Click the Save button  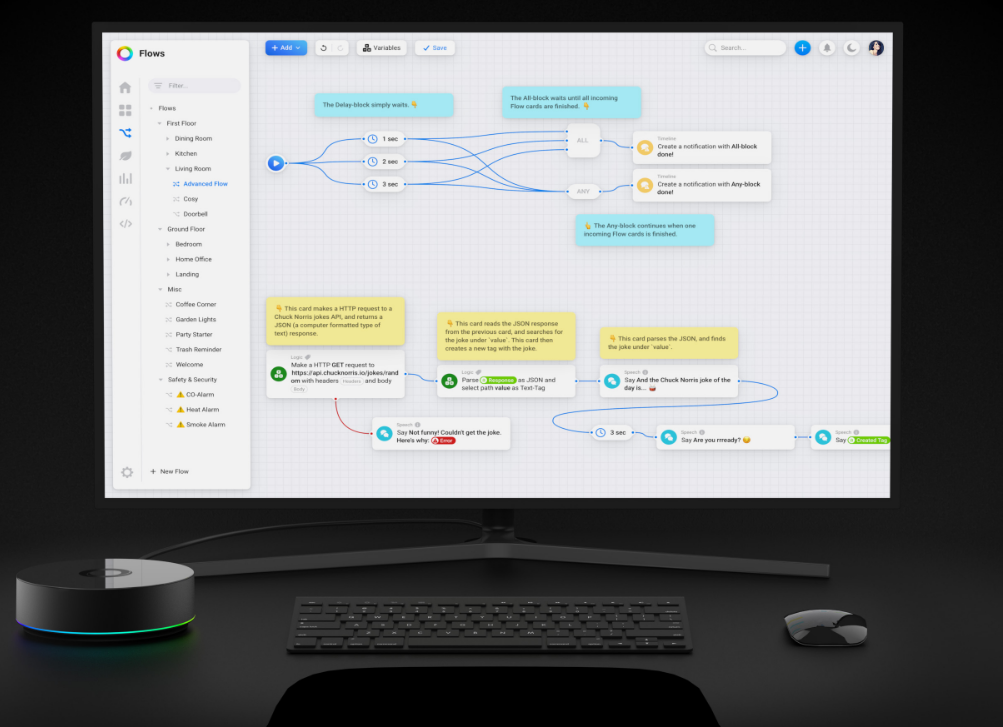pos(435,48)
